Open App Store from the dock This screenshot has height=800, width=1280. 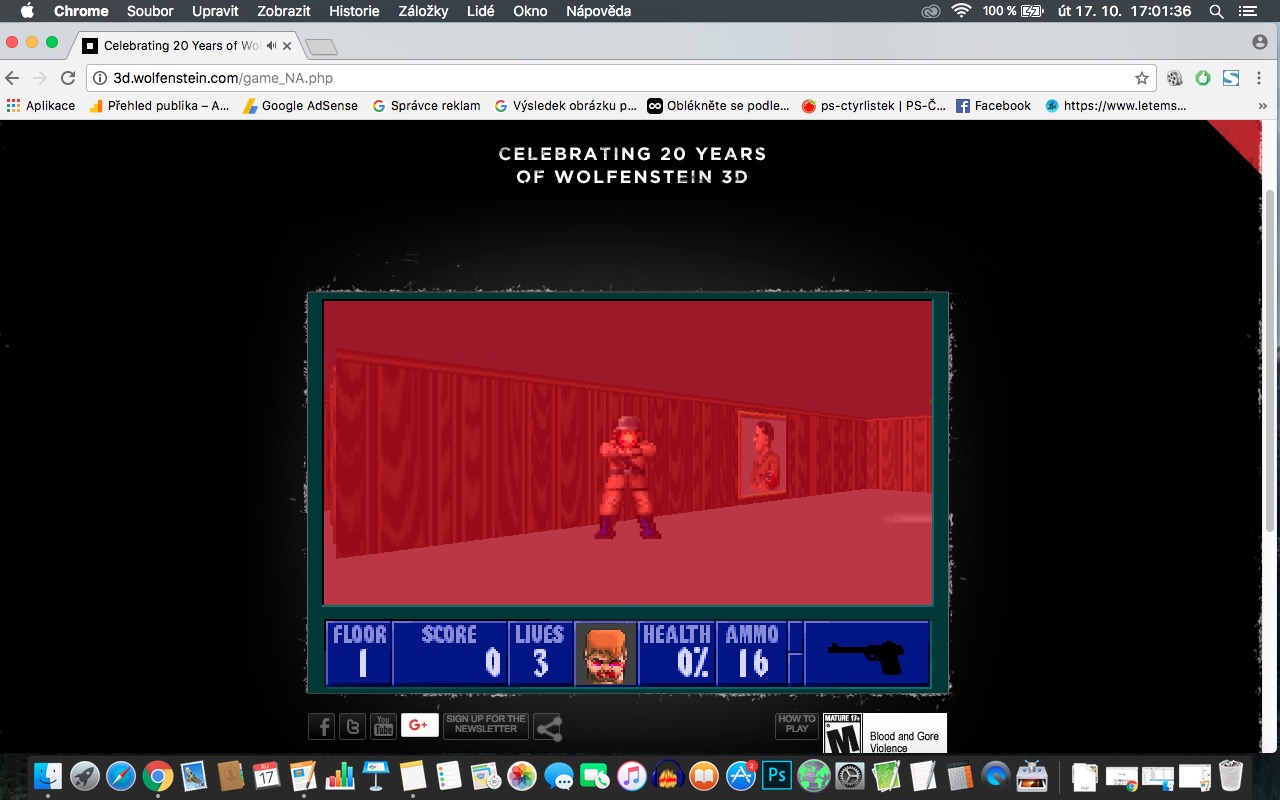click(740, 776)
